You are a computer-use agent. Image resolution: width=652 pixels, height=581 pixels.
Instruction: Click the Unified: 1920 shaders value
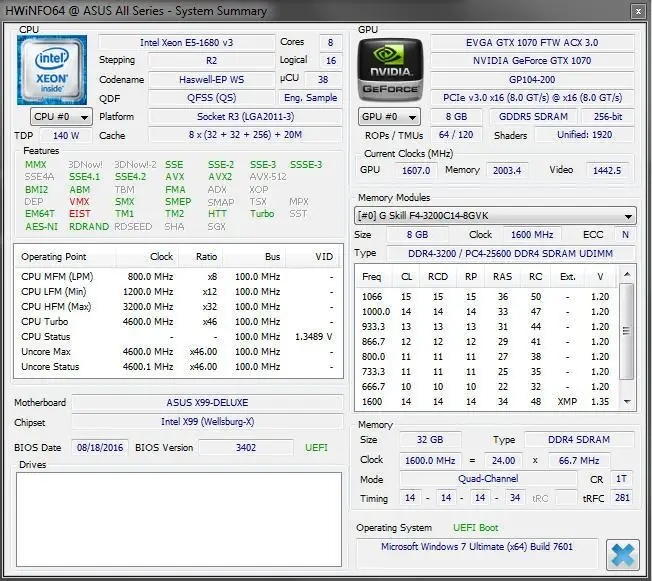584,135
